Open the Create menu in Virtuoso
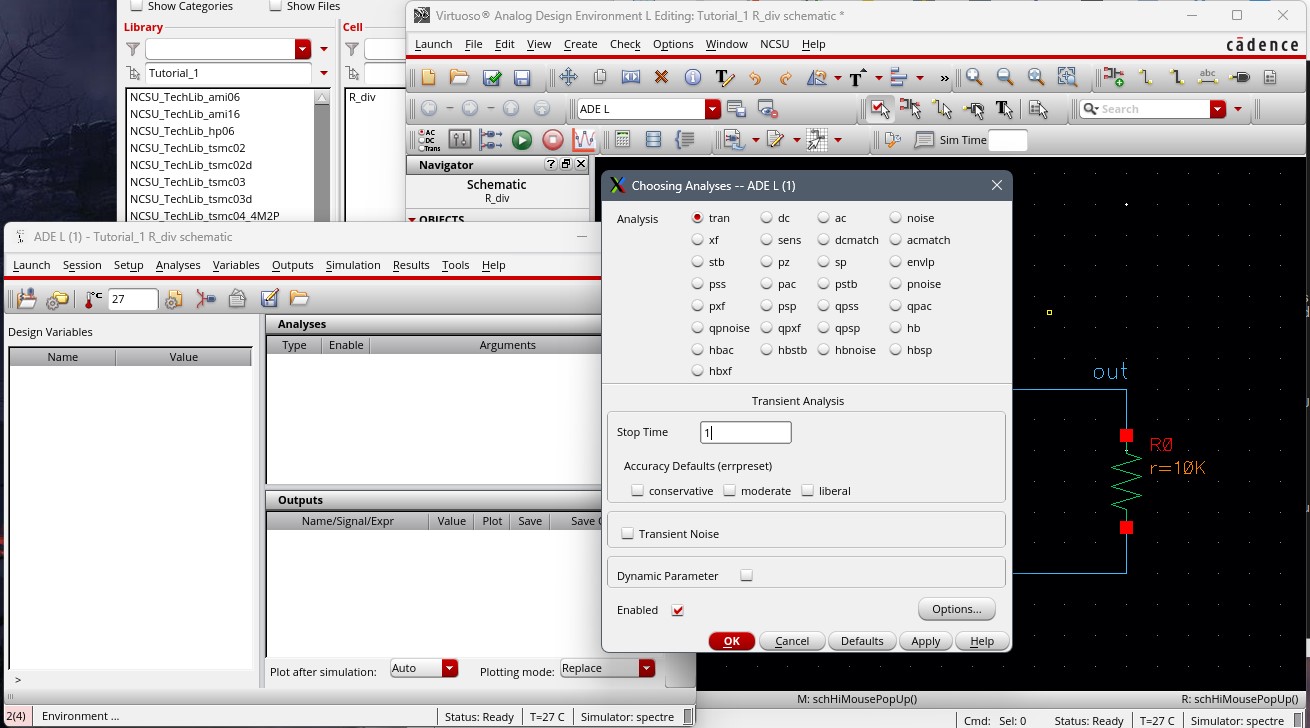Image resolution: width=1310 pixels, height=728 pixels. pos(580,44)
